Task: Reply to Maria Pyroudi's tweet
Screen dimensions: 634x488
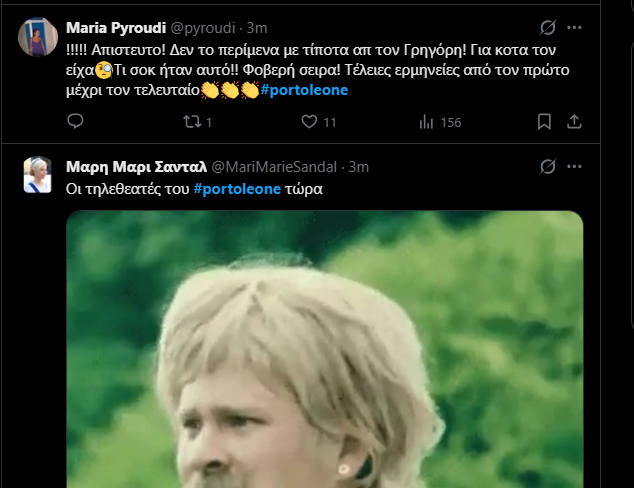Action: point(75,122)
